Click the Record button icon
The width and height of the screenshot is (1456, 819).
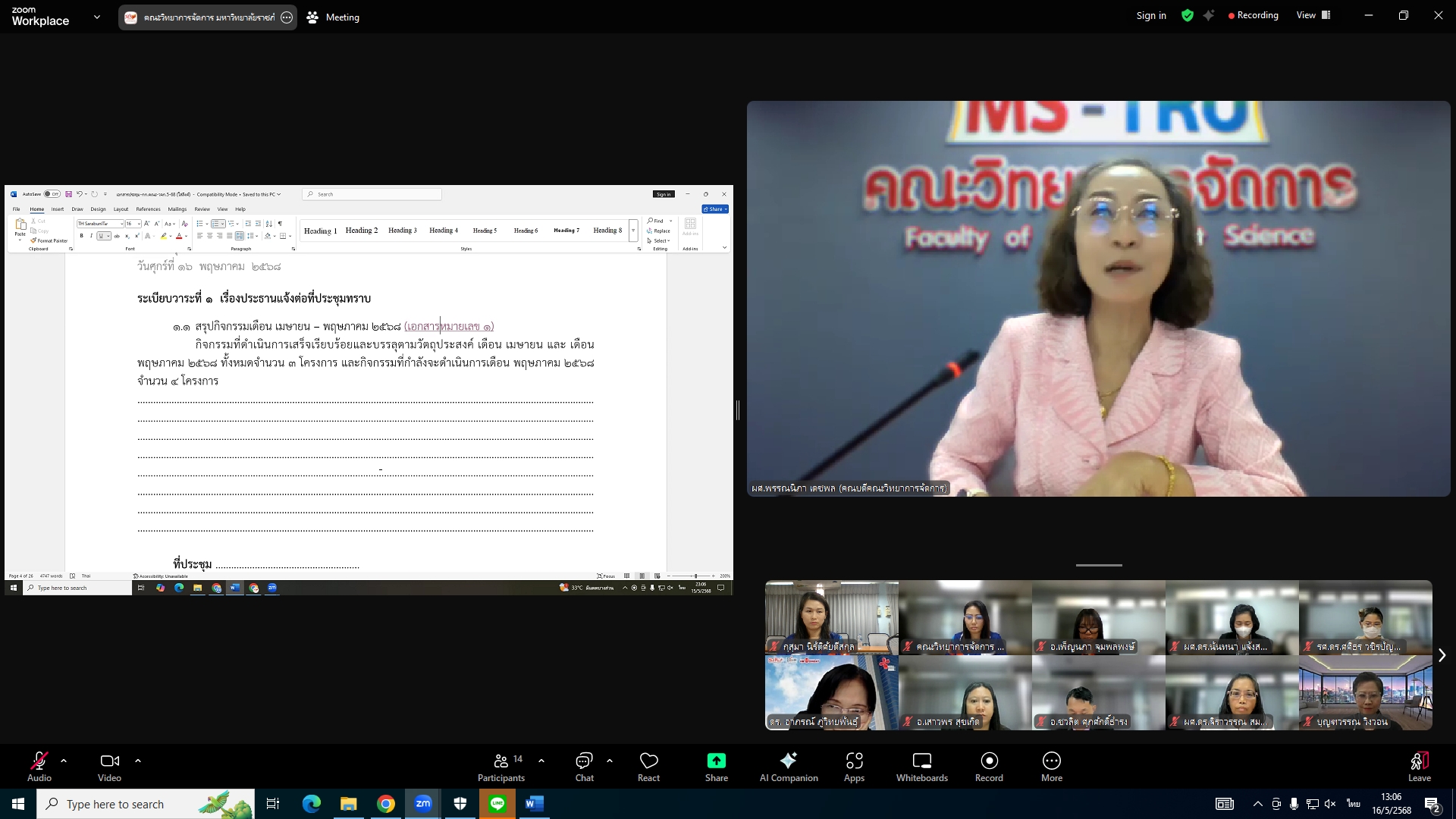pyautogui.click(x=989, y=761)
